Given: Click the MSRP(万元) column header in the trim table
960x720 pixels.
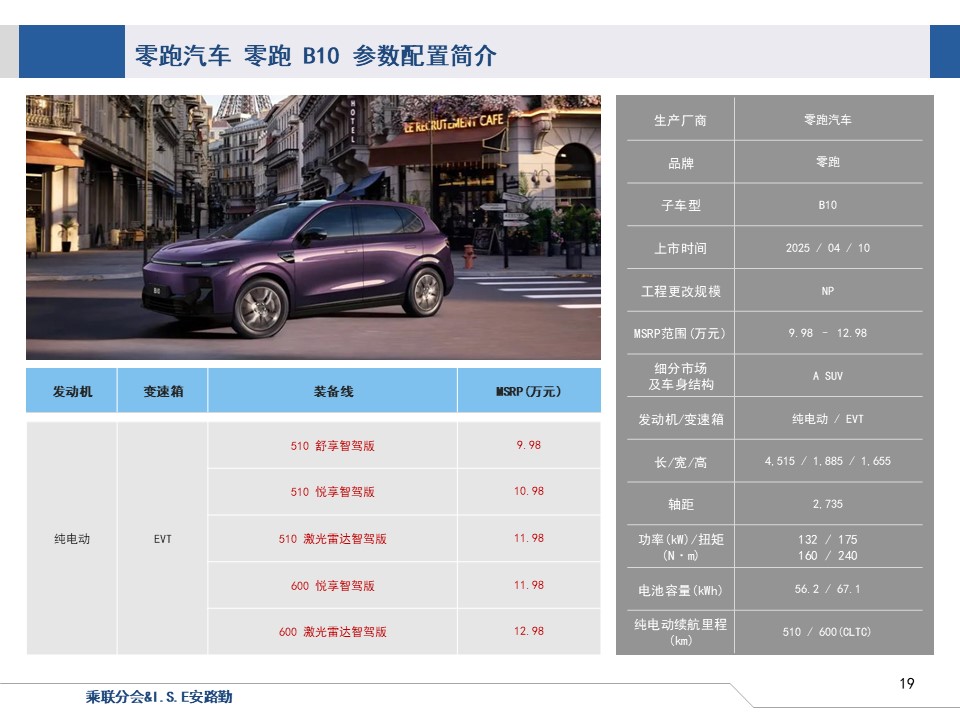Looking at the screenshot, I should (529, 391).
